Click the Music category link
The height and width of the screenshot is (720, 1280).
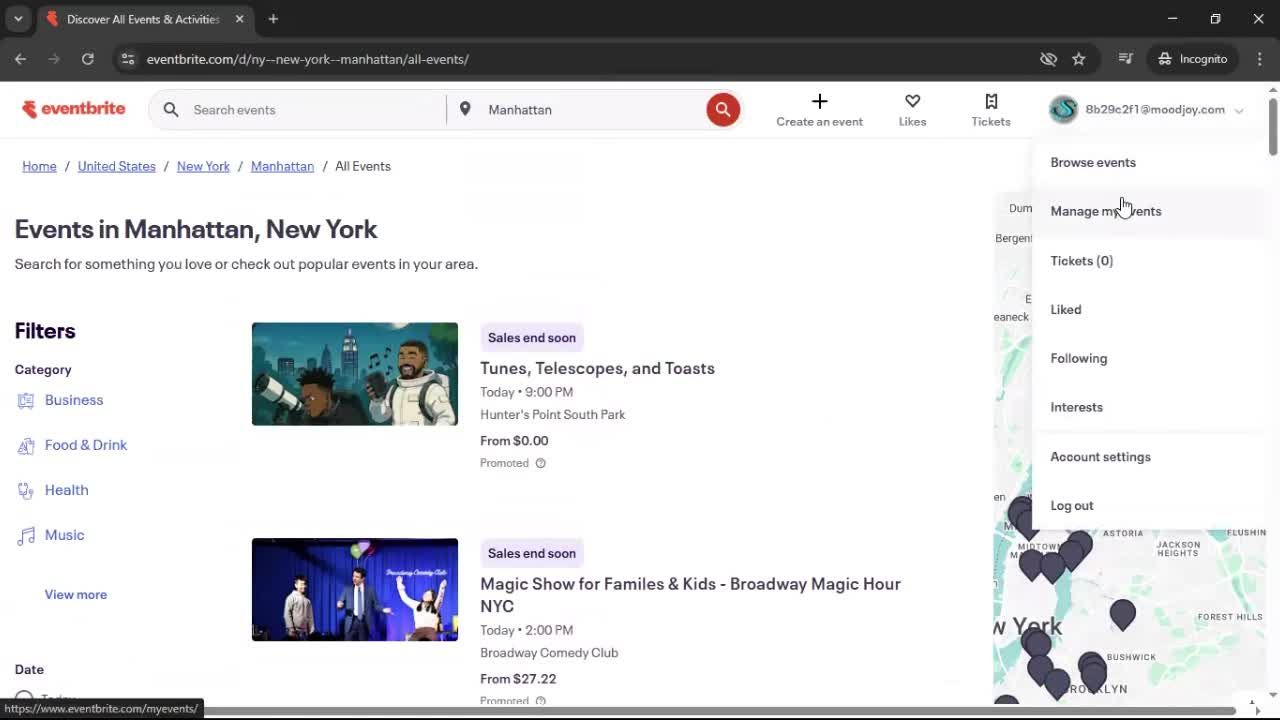(x=65, y=535)
